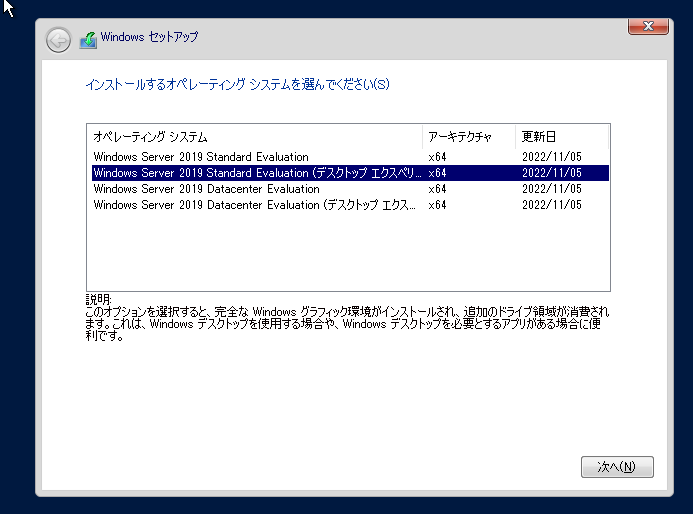Click x64 in Datacenter Evaluation core row
693x514 pixels.
(437, 189)
